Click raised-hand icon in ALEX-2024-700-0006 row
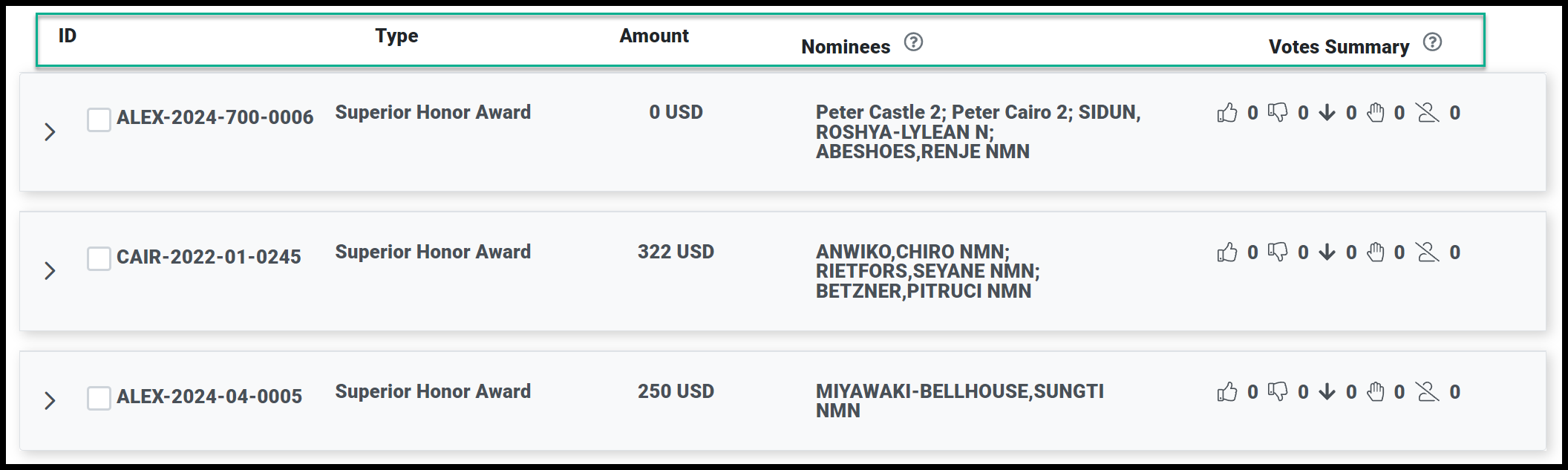This screenshot has width=1568, height=470. click(1376, 113)
